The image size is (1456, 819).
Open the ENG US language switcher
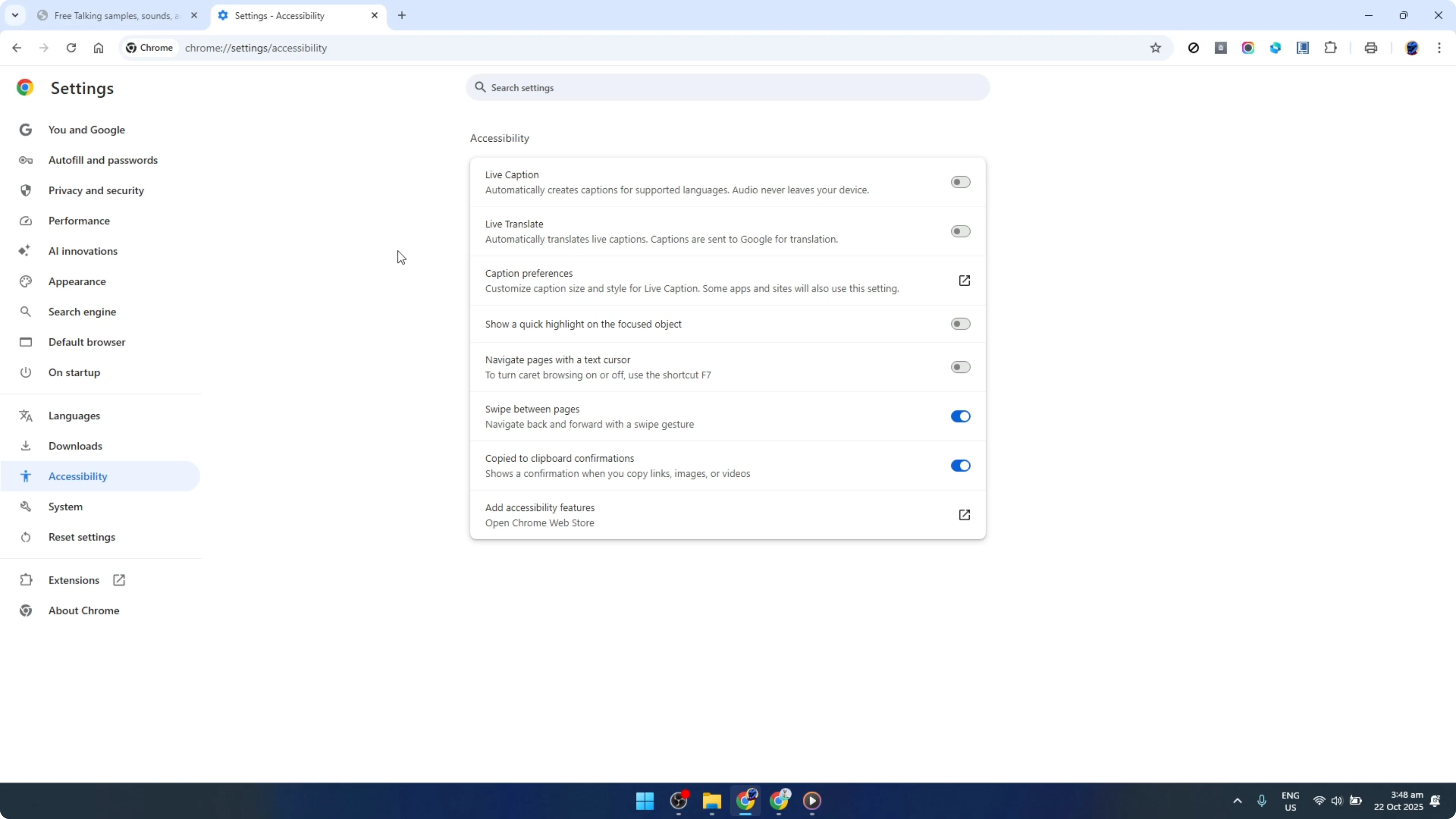(x=1290, y=802)
